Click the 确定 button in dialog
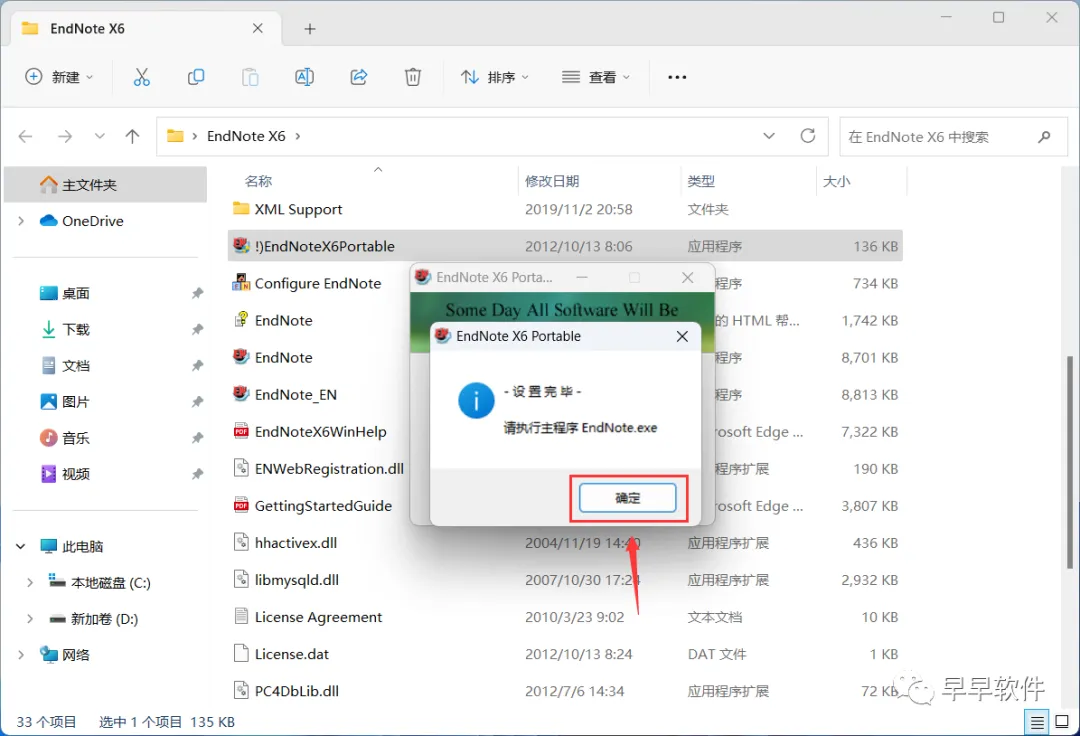 click(627, 498)
